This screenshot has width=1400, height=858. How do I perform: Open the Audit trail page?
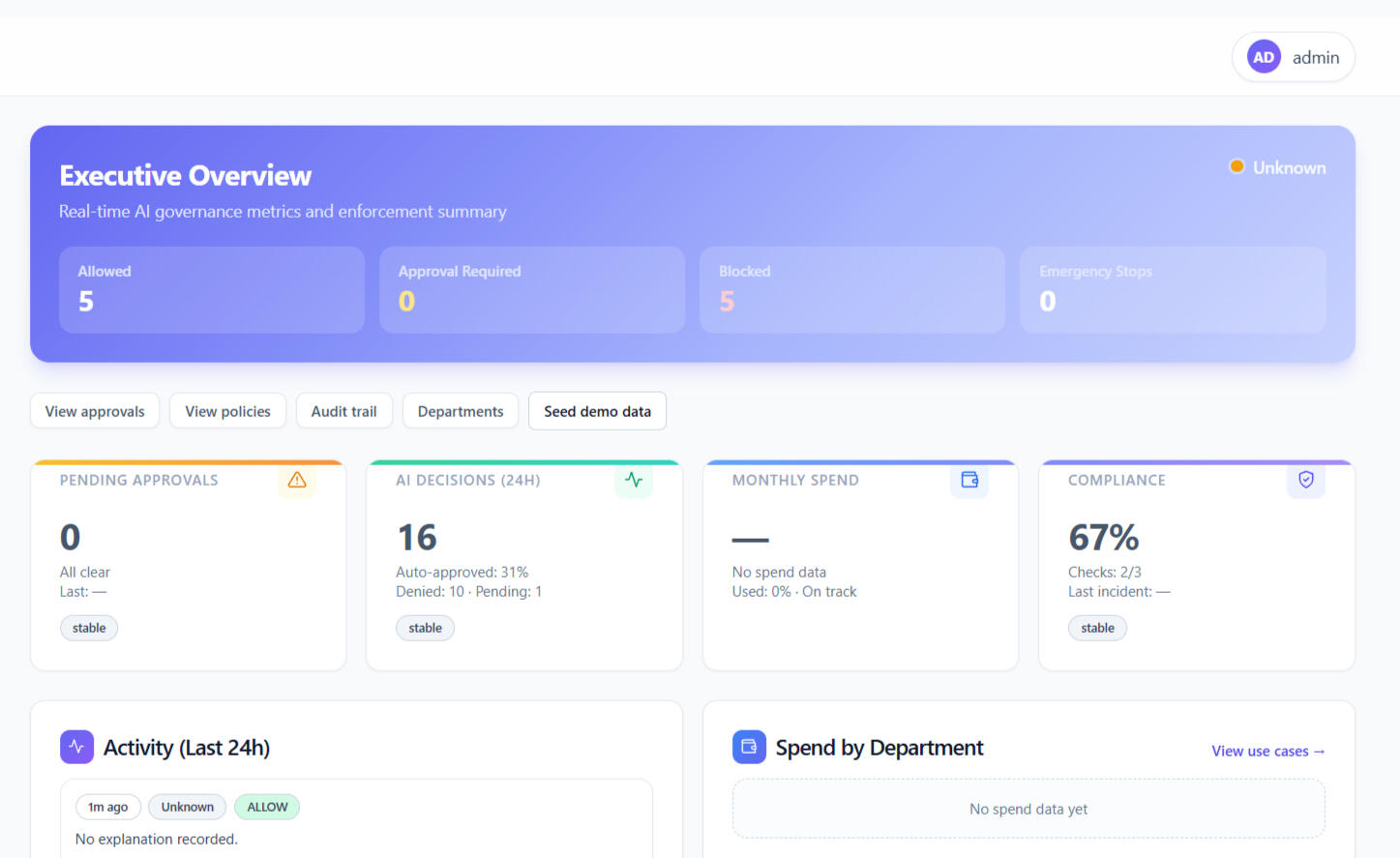[x=343, y=411]
